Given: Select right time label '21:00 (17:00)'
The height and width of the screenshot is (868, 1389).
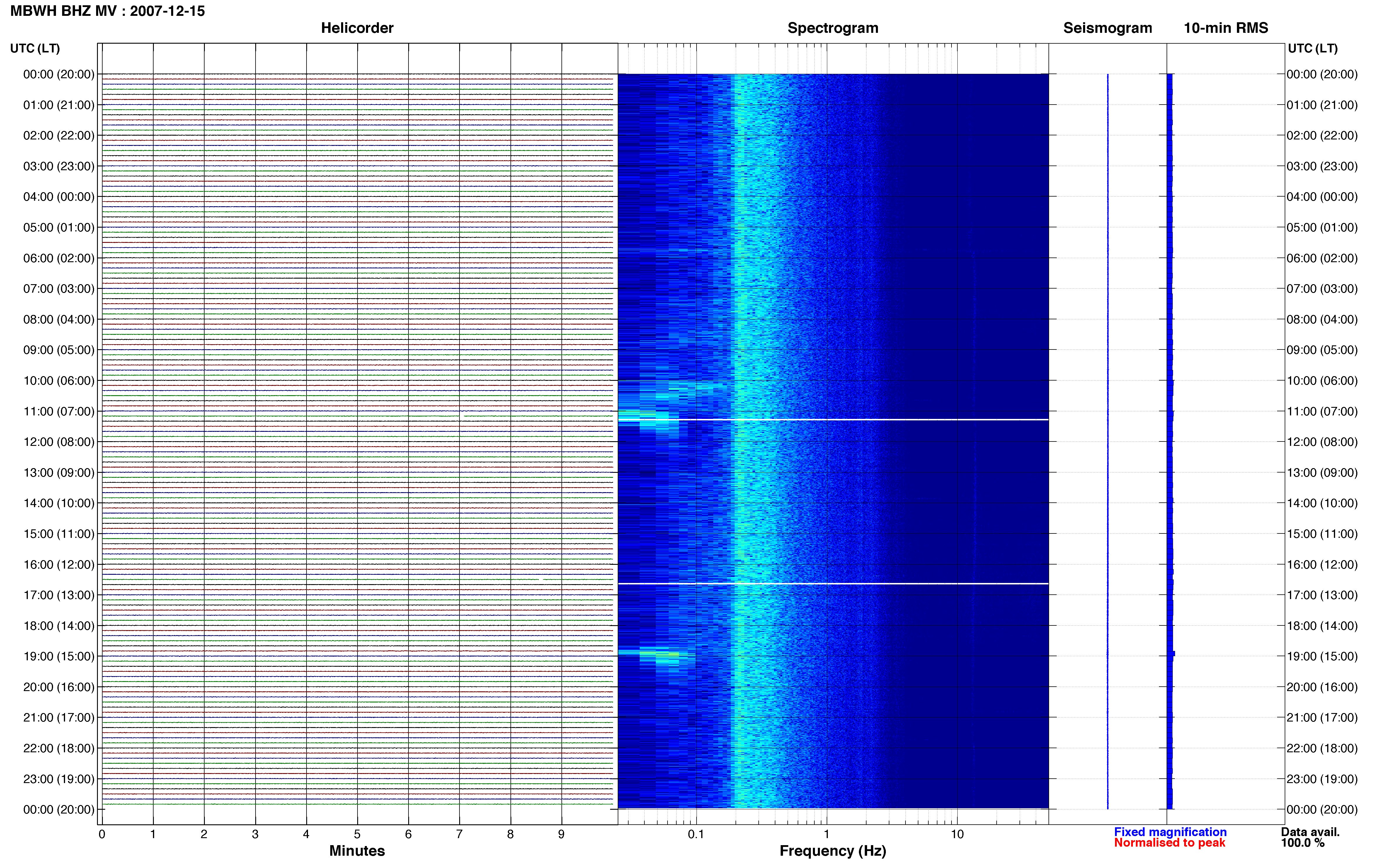Looking at the screenshot, I should (x=1322, y=718).
